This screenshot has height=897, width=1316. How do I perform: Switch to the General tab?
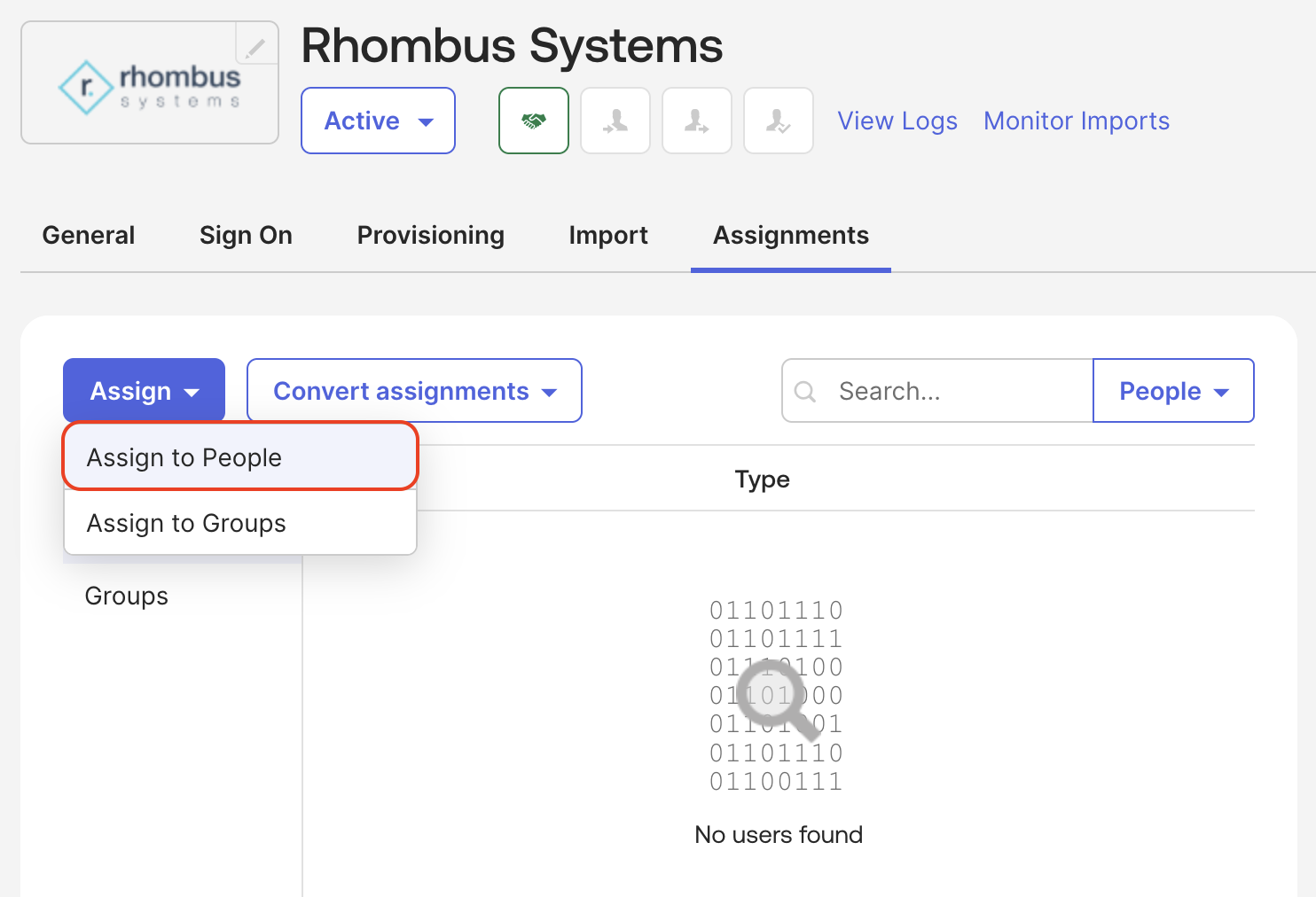(89, 235)
